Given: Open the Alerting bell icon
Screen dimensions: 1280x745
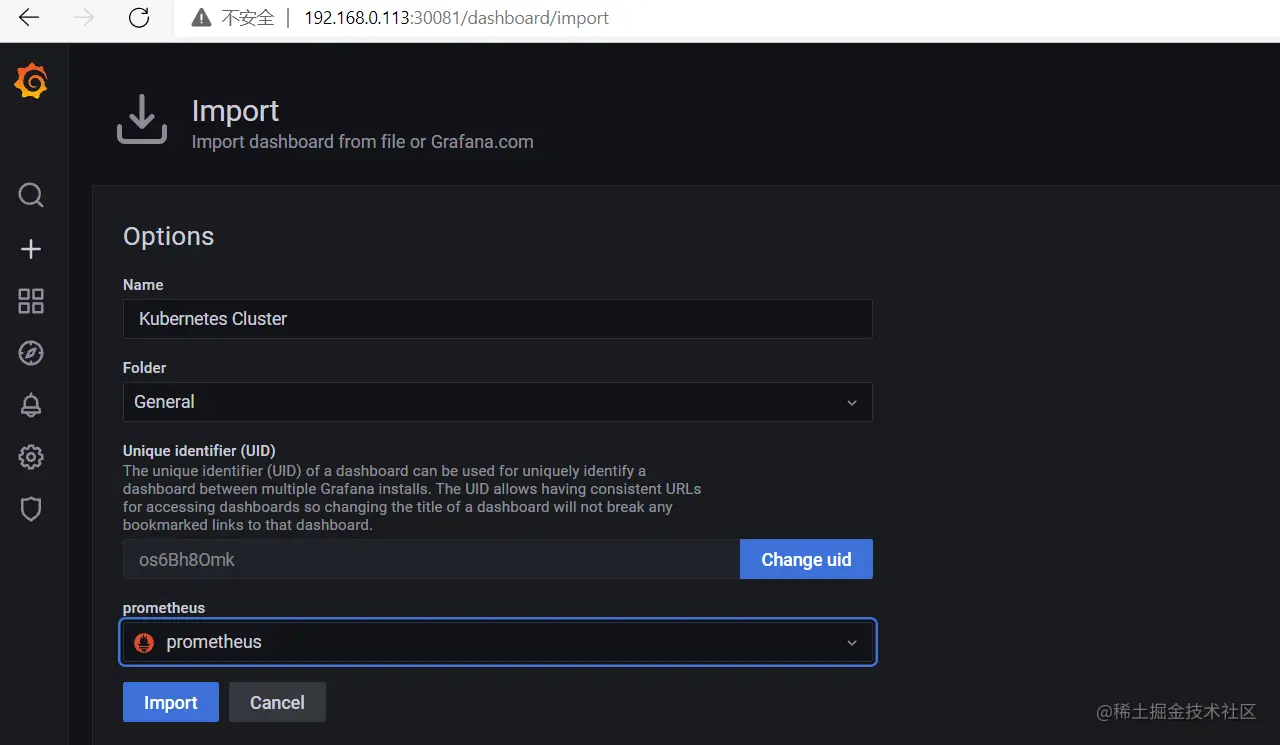Looking at the screenshot, I should pos(31,405).
